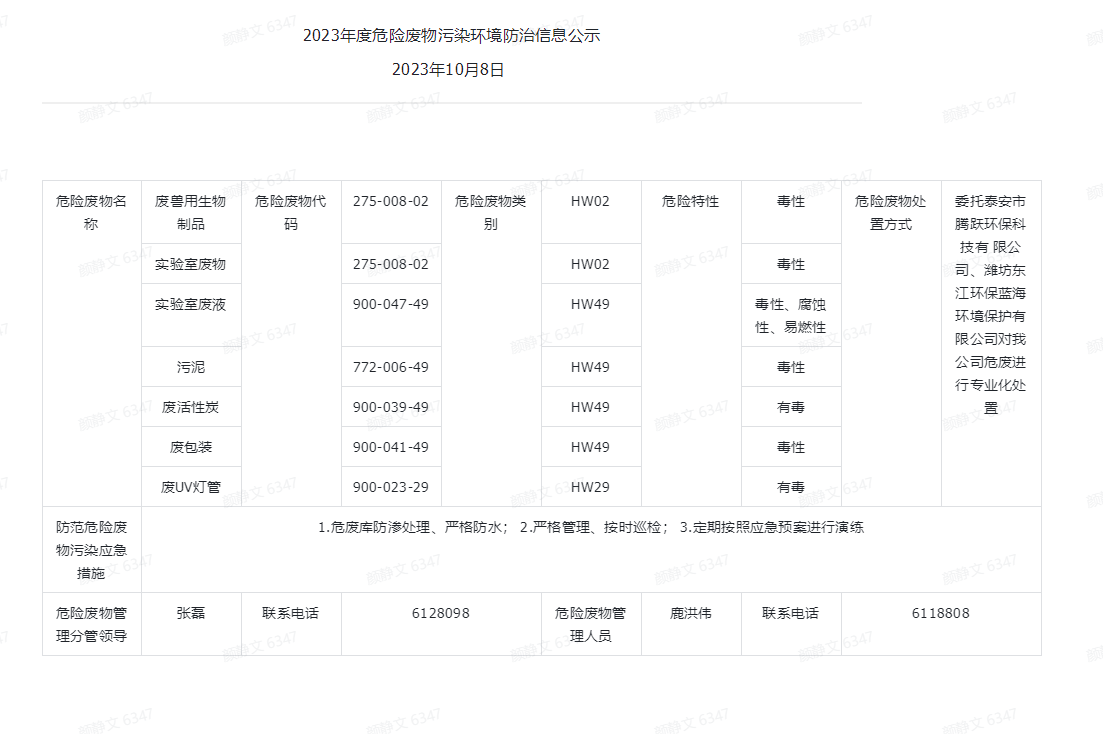Click phone number 6128098
This screenshot has width=1103, height=734.
(x=441, y=613)
